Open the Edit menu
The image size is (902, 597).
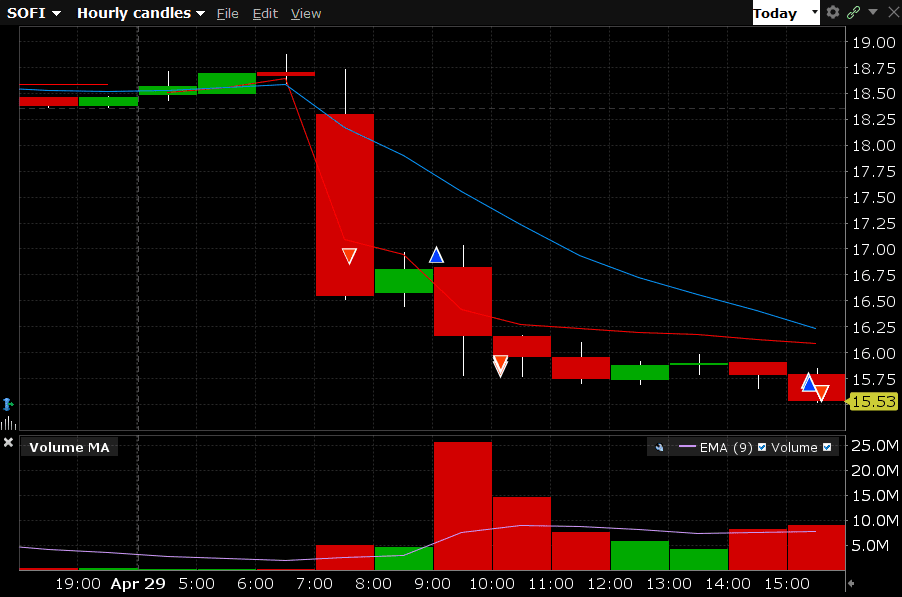click(x=265, y=14)
